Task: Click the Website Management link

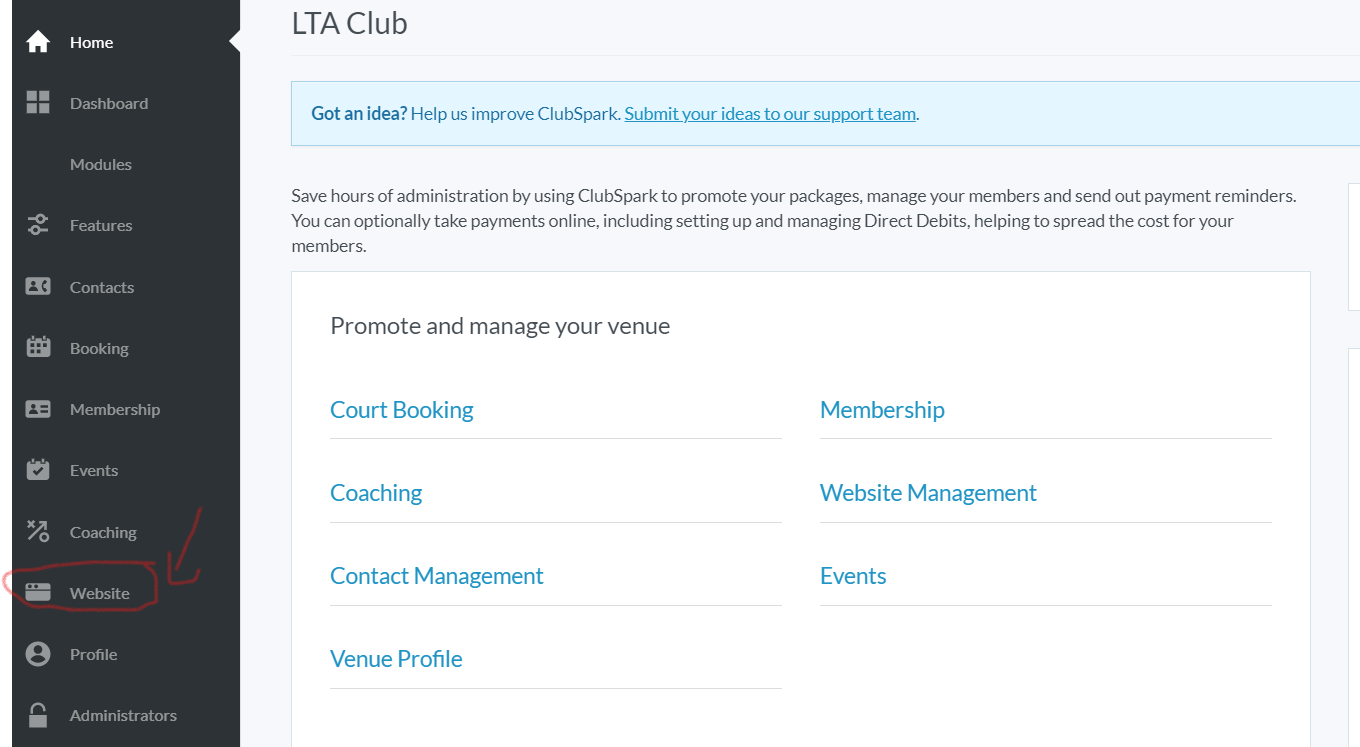Action: (928, 493)
